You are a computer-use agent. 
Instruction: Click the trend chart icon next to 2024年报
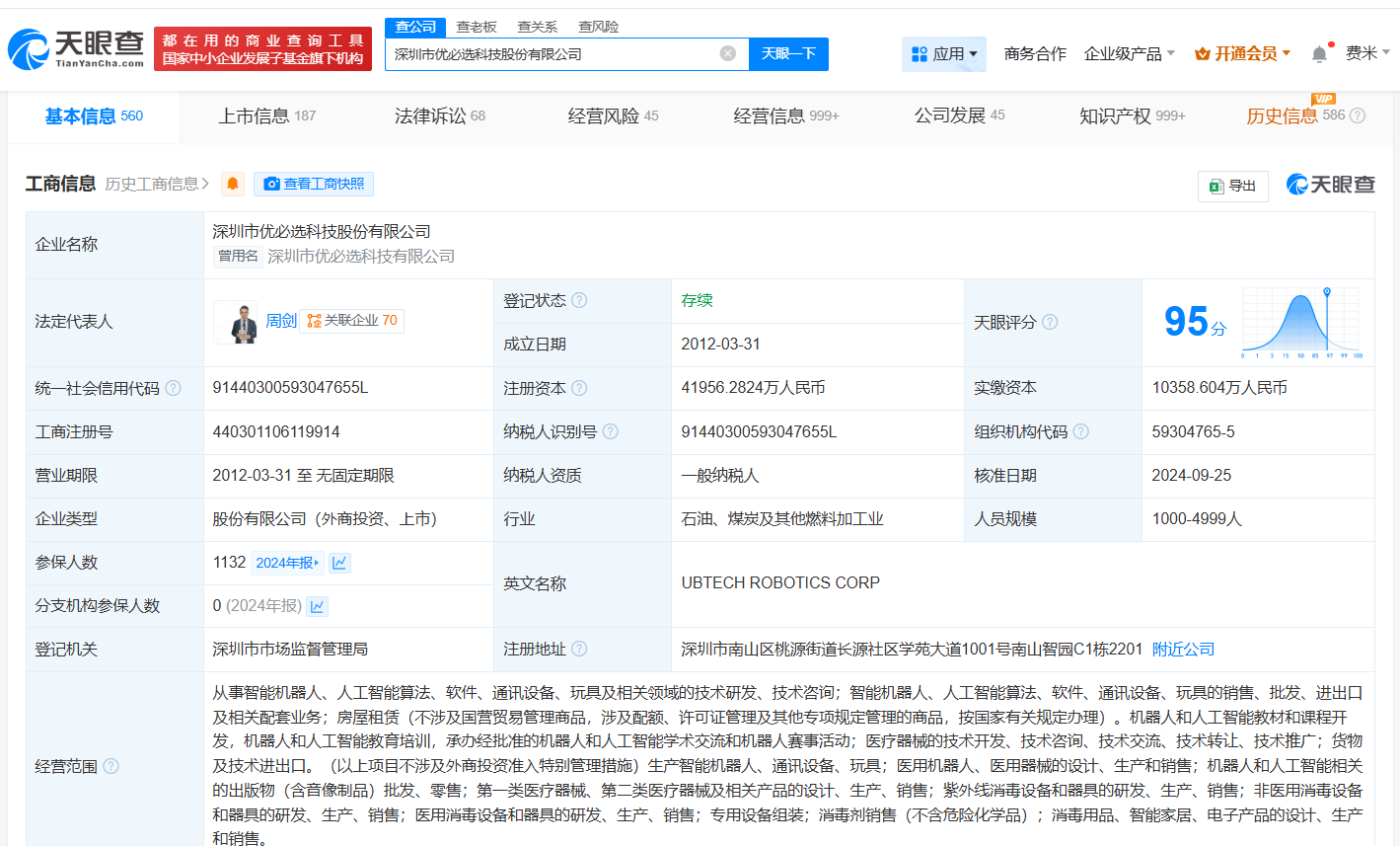339,563
